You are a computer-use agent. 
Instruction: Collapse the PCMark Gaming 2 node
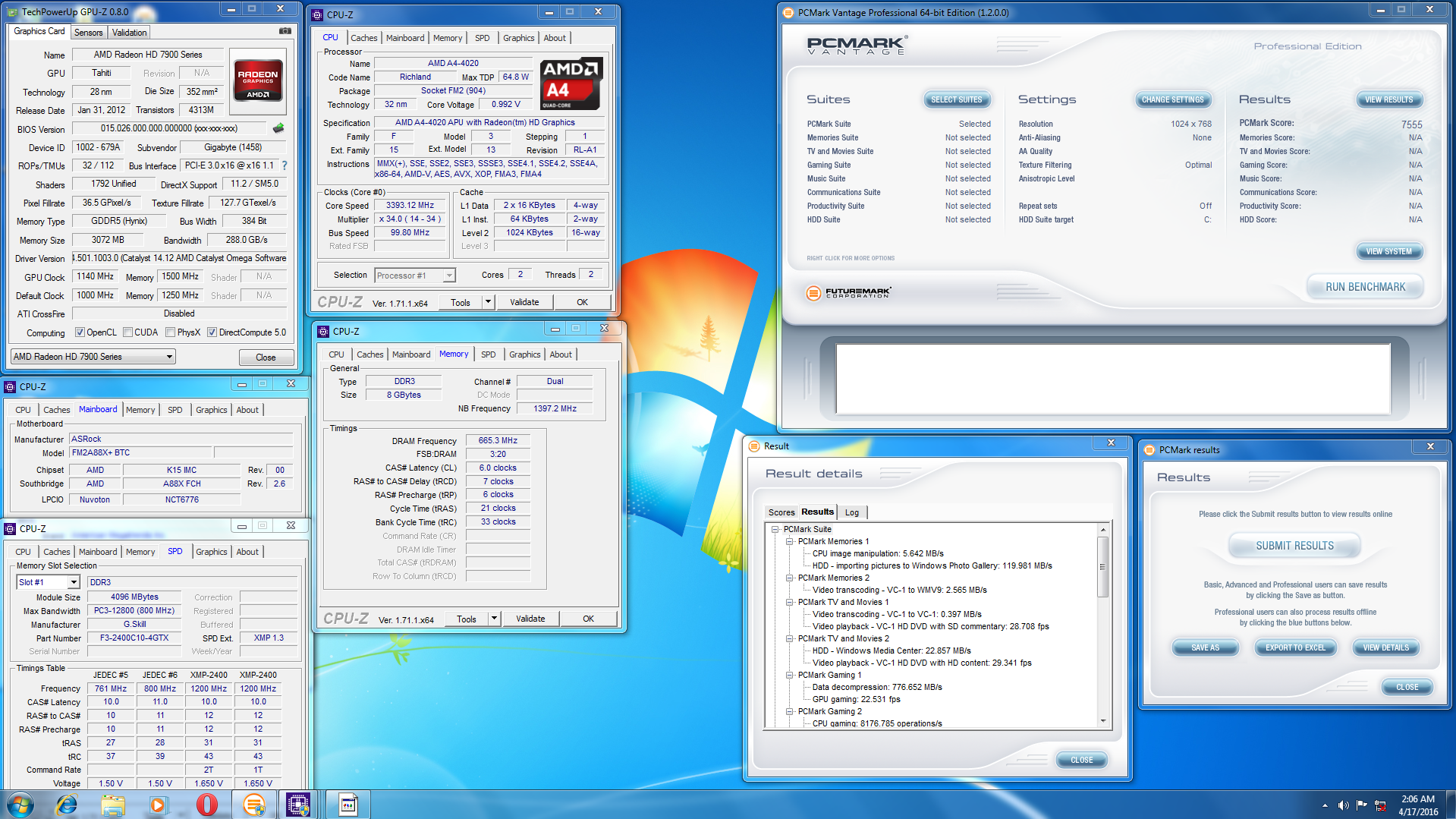pyautogui.click(x=790, y=711)
